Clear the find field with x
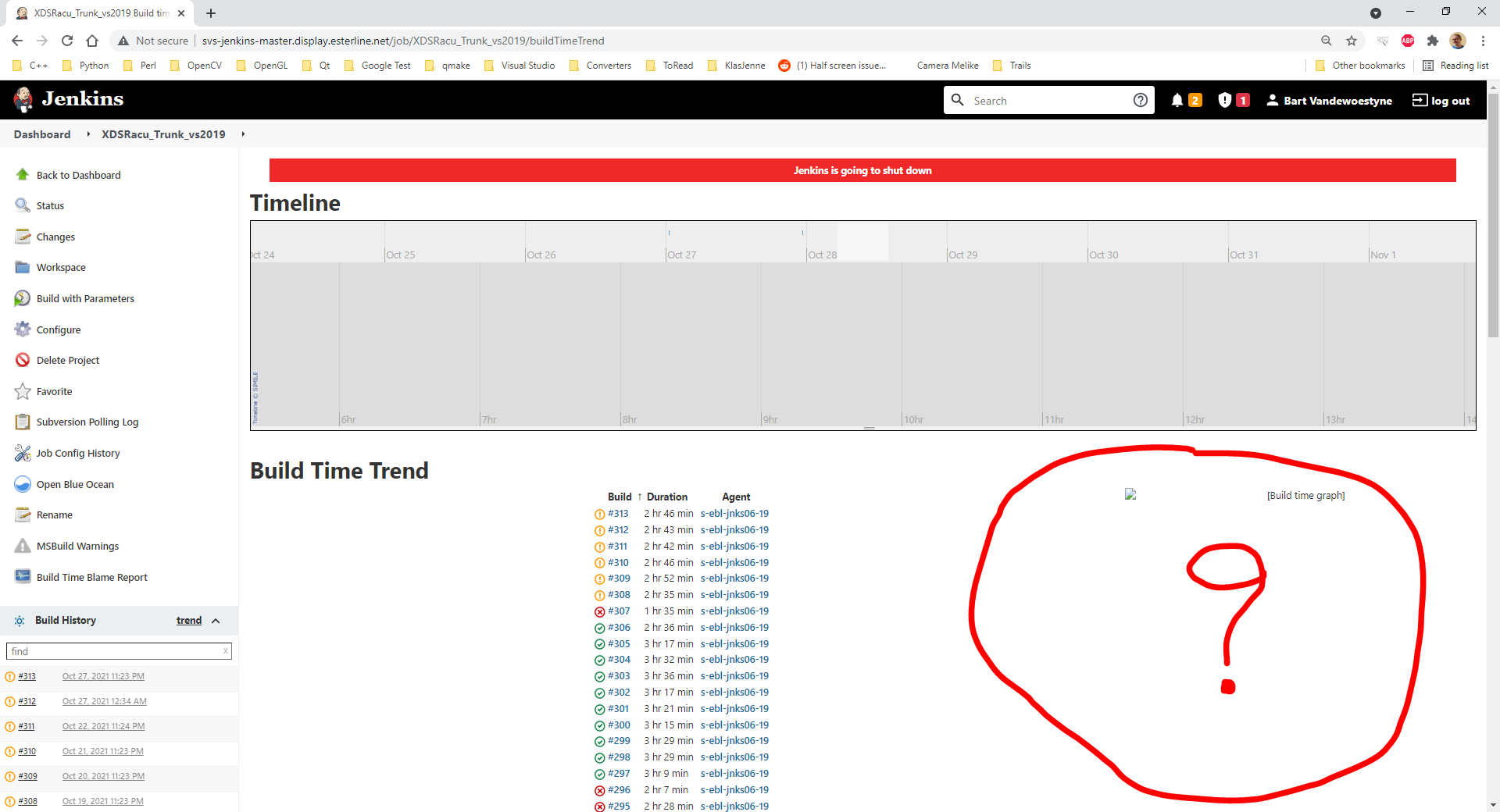The image size is (1500, 812). pyautogui.click(x=226, y=650)
